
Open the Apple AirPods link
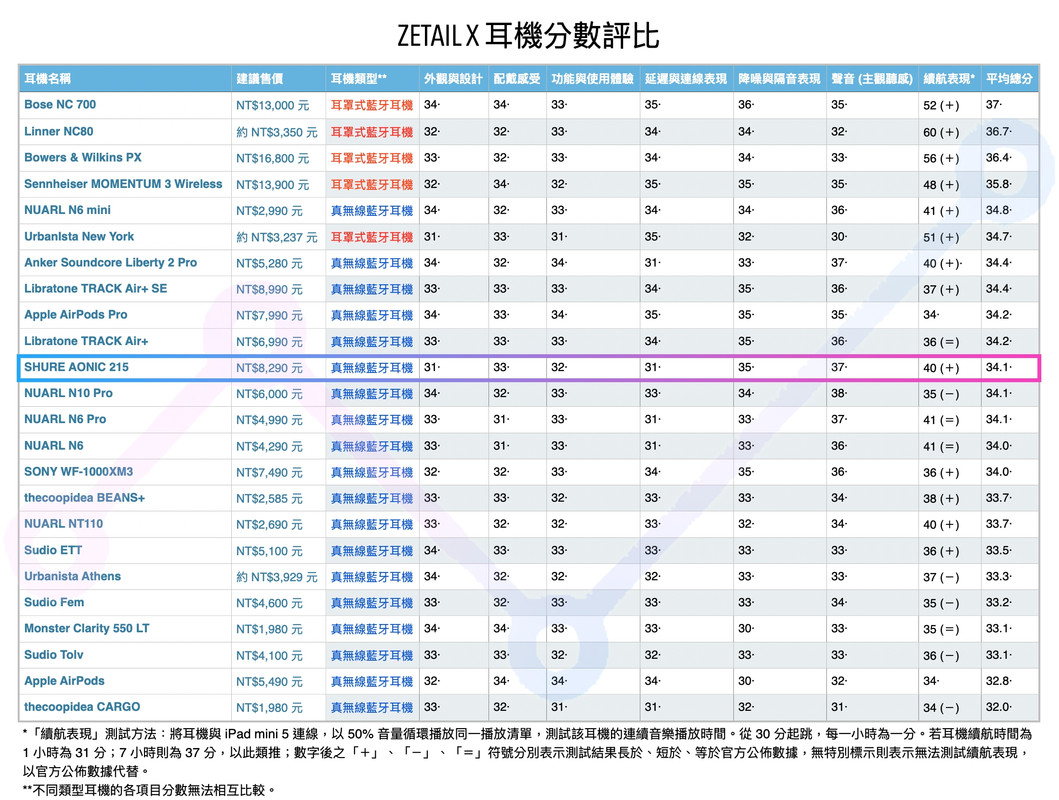point(64,681)
